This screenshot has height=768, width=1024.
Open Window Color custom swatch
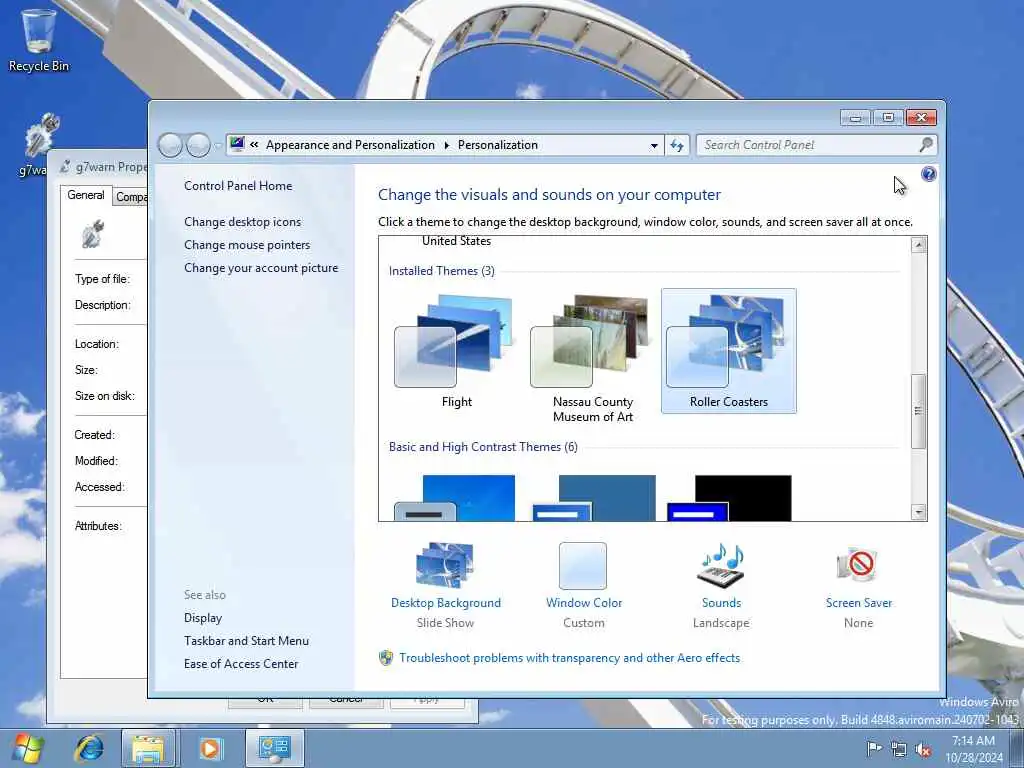(583, 566)
